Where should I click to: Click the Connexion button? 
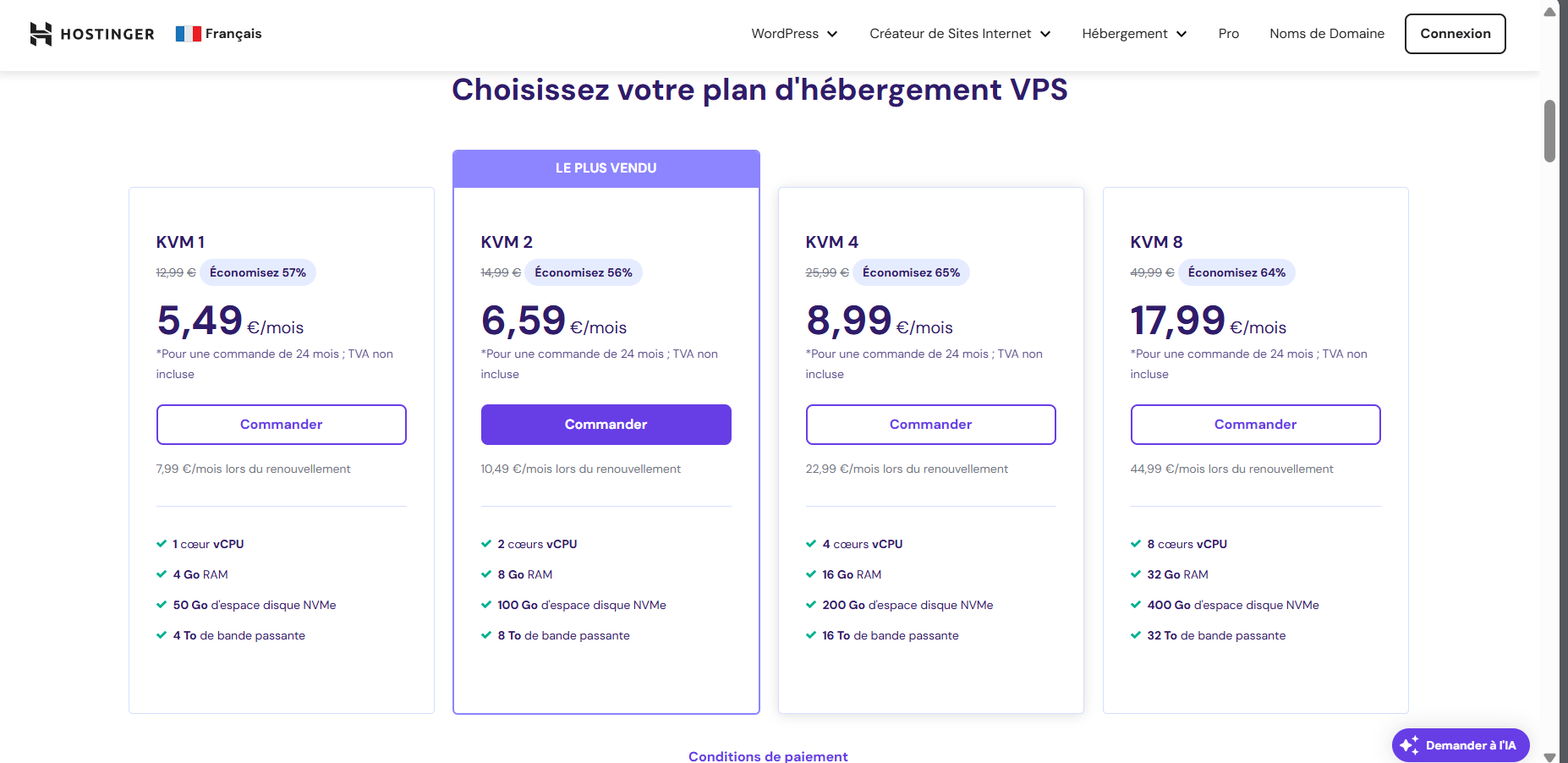tap(1456, 34)
